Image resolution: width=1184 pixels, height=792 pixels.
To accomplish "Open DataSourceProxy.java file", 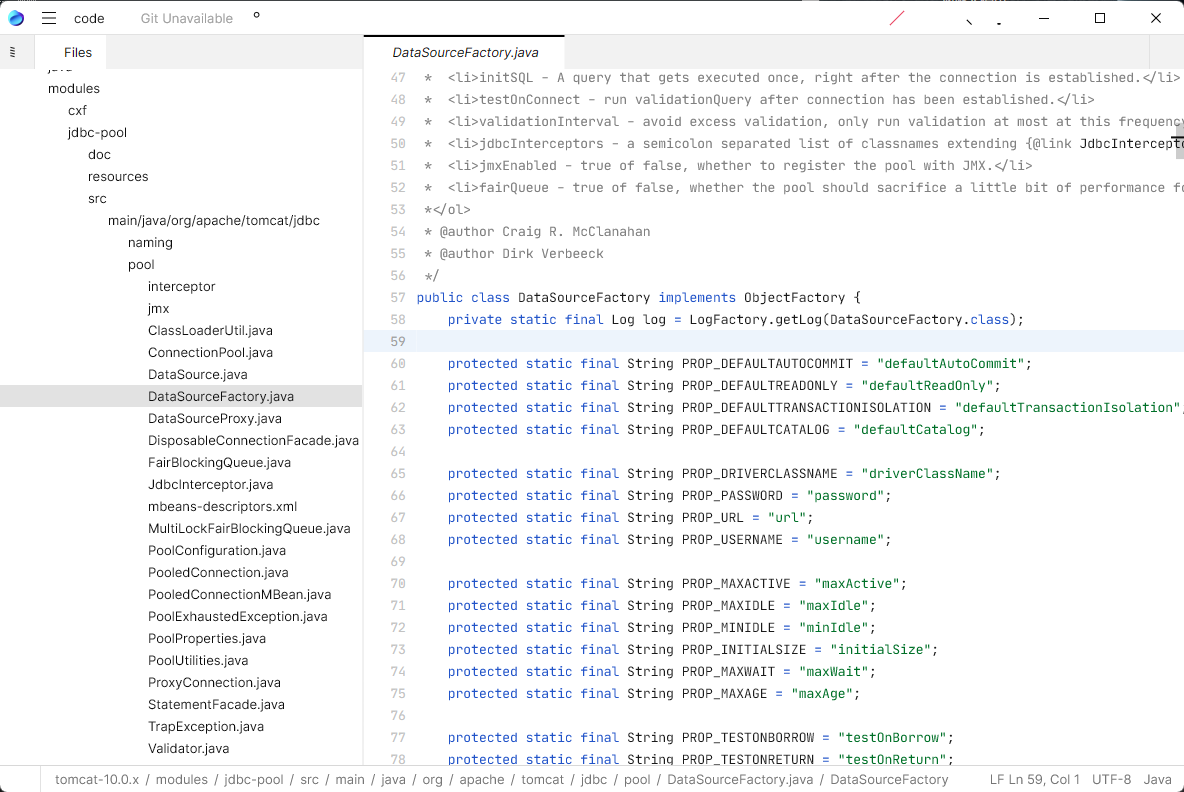I will (214, 418).
